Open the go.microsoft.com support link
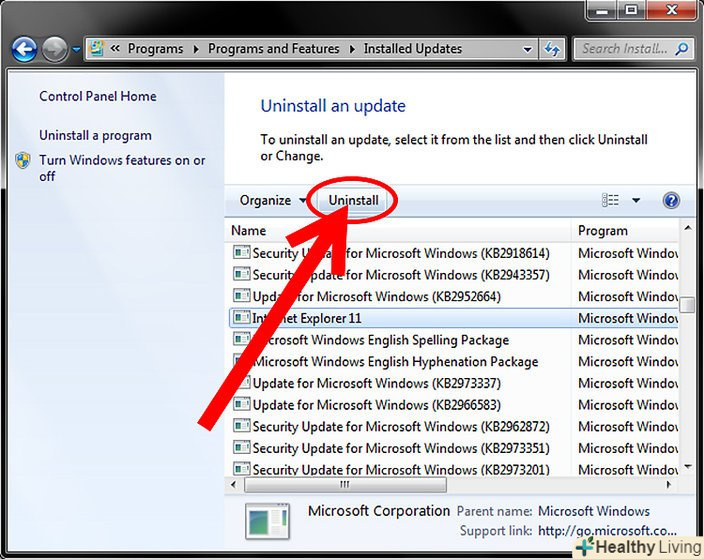The width and height of the screenshot is (704, 559). click(x=607, y=531)
